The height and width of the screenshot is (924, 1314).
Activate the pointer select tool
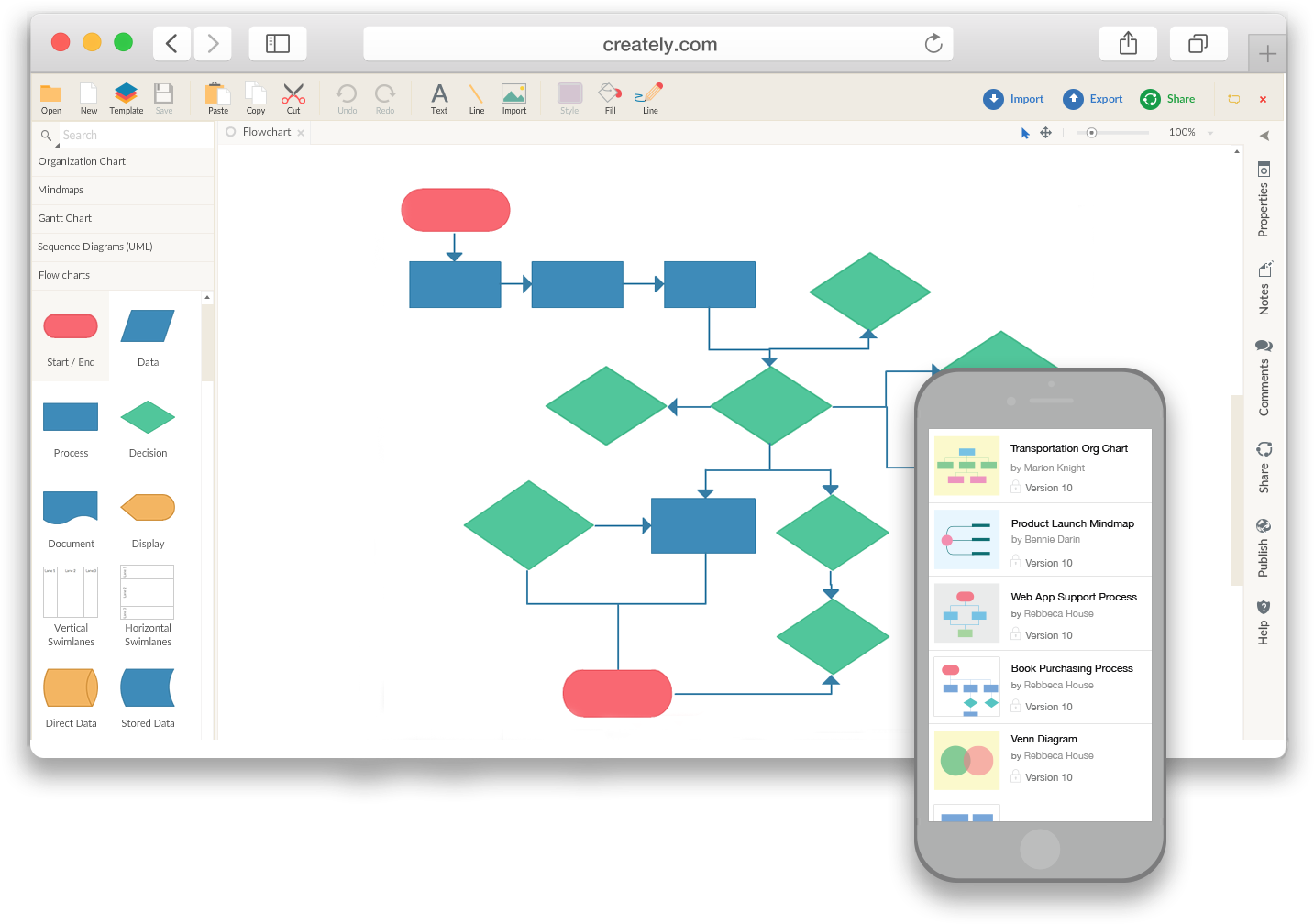click(x=1025, y=133)
